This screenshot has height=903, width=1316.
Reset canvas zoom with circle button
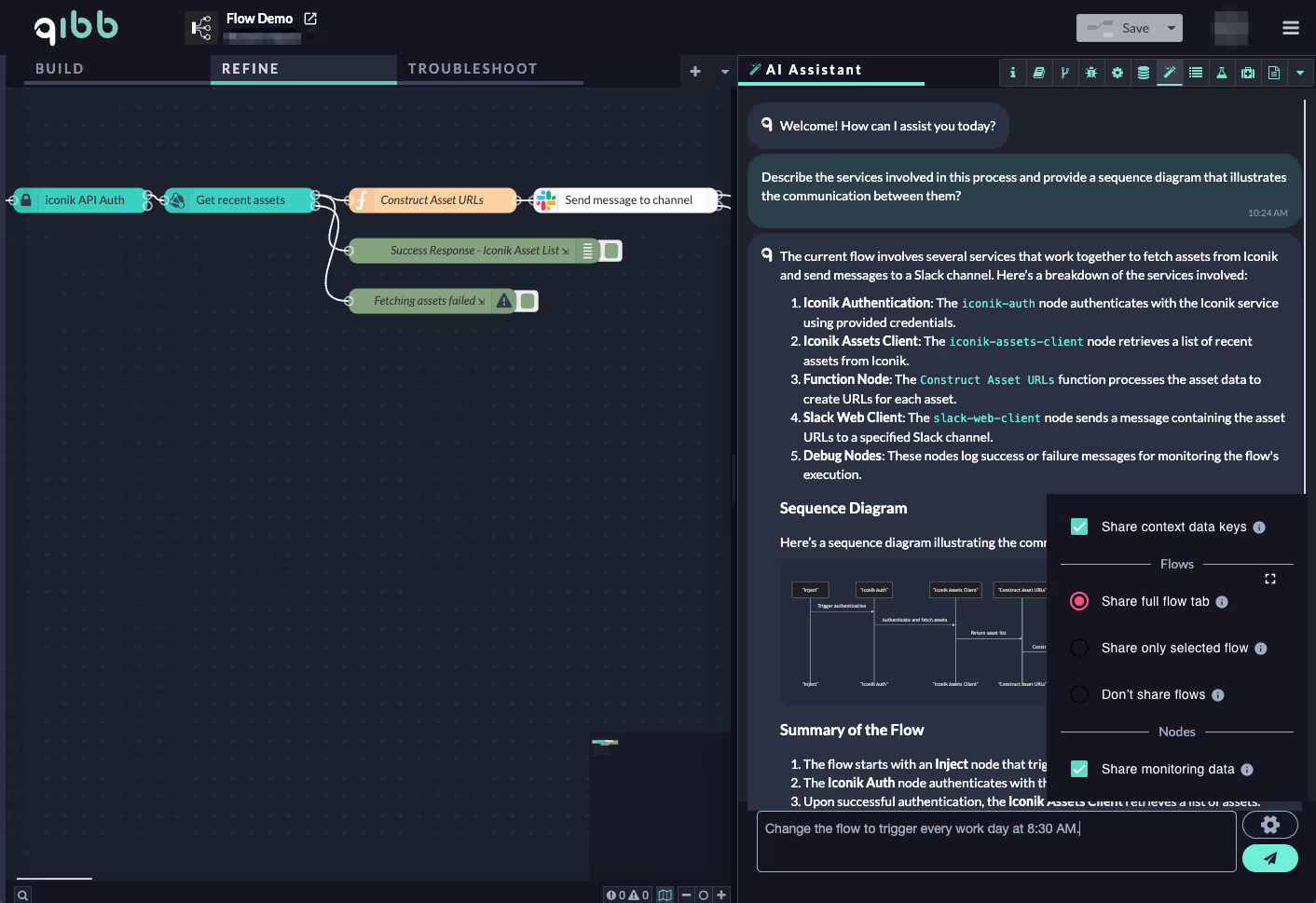704,895
